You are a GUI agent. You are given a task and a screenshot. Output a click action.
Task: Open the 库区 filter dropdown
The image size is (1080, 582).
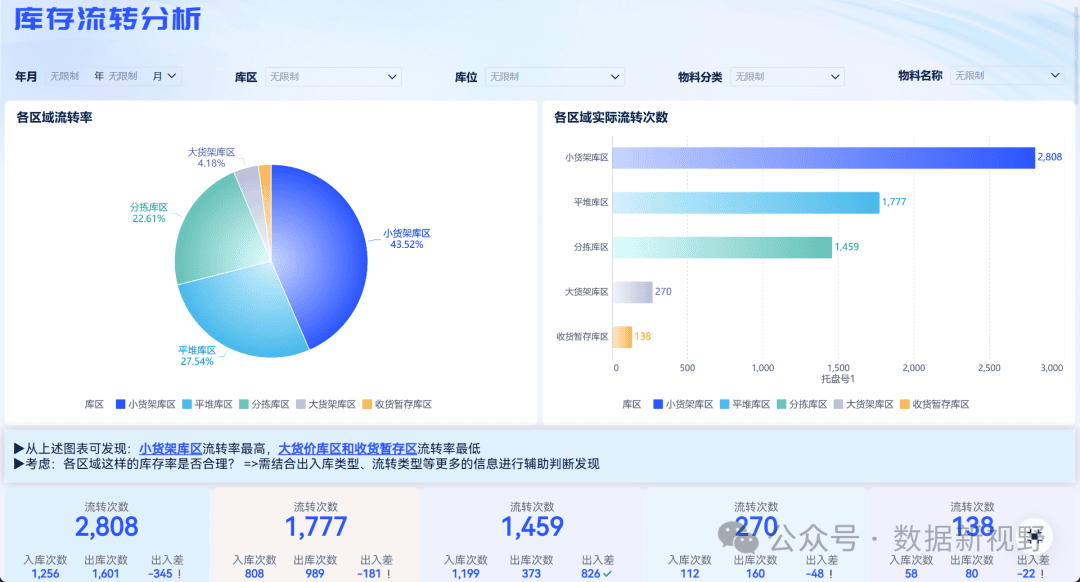[x=333, y=76]
